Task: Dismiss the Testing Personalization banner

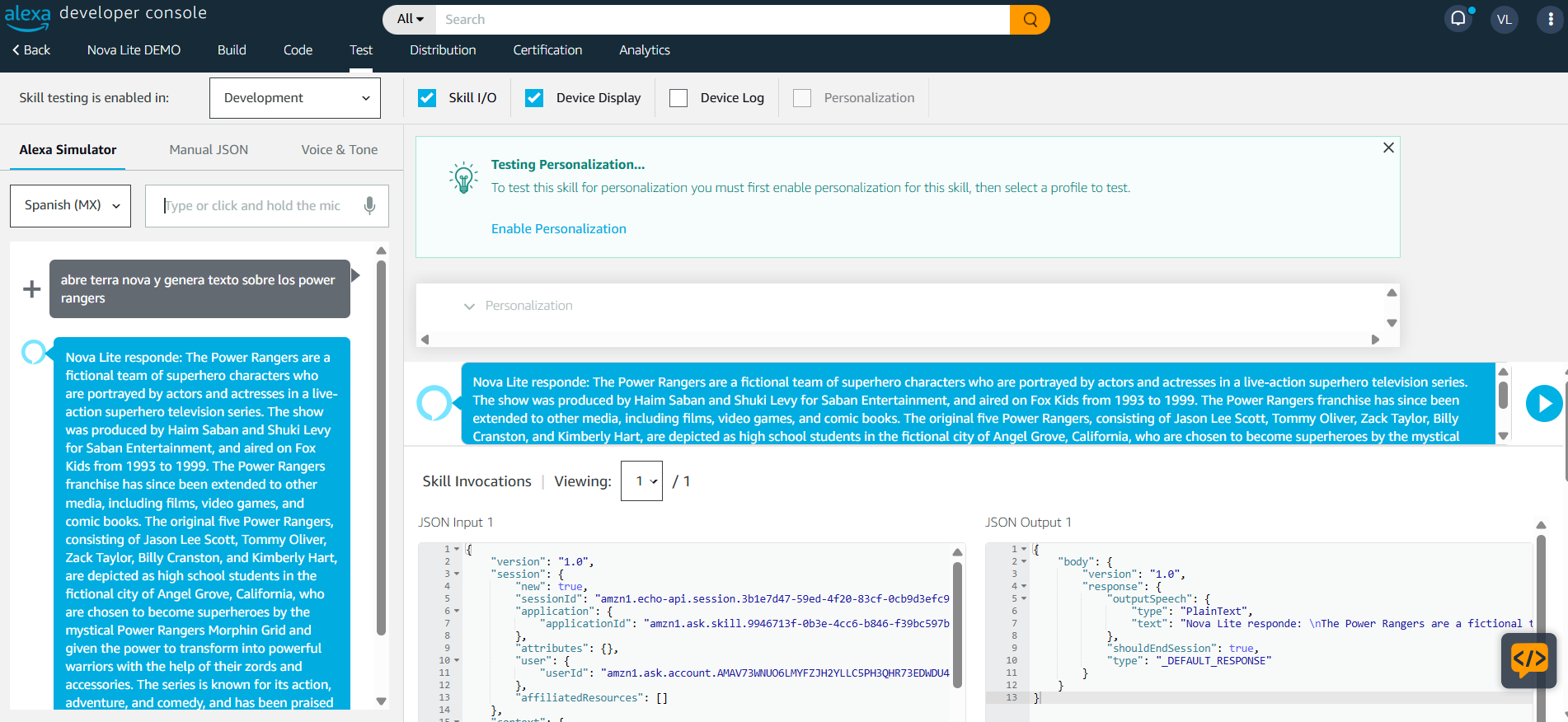Action: click(1388, 148)
